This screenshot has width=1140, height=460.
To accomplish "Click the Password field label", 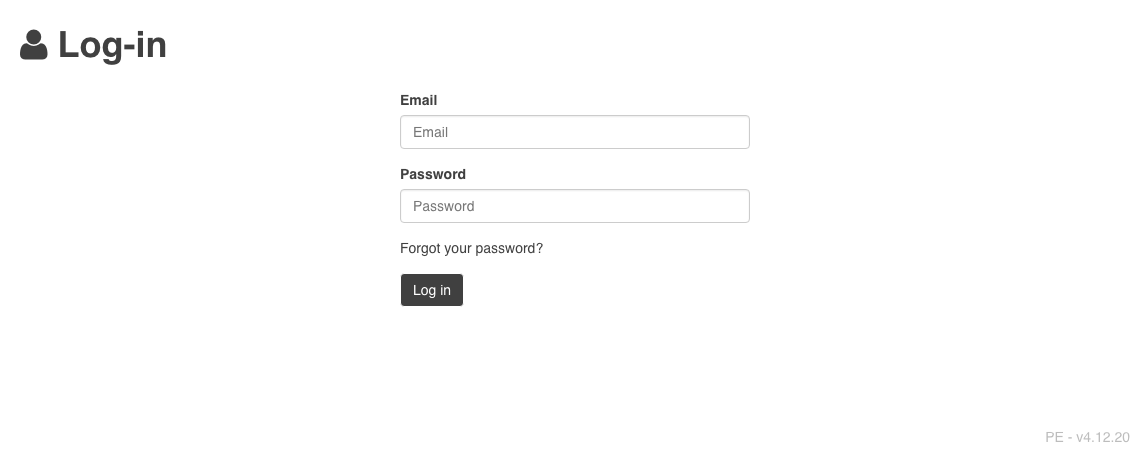I will pyautogui.click(x=433, y=174).
